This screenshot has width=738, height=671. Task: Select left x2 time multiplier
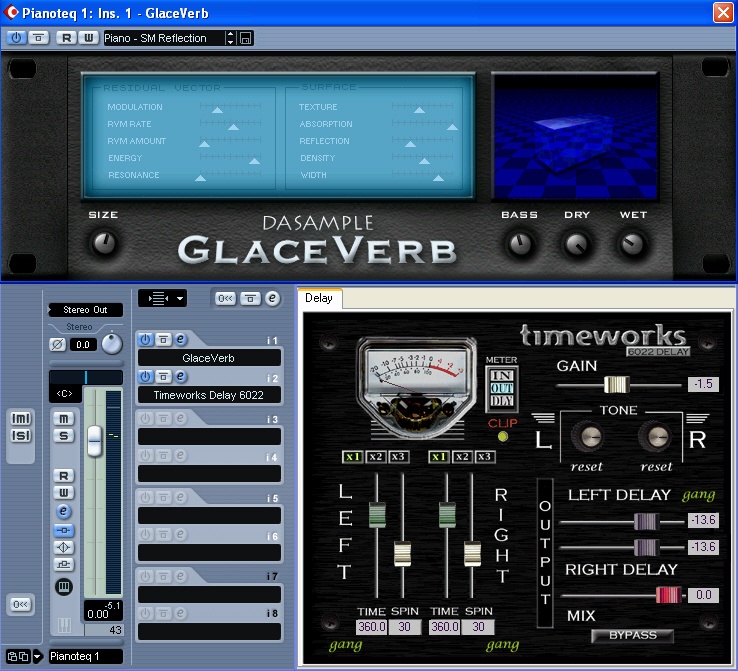[376, 456]
